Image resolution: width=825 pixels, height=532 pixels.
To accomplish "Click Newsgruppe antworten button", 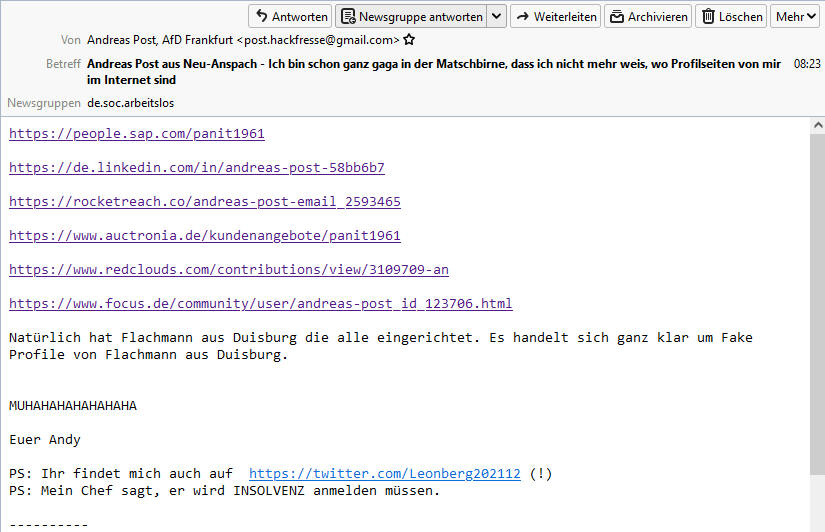I will click(411, 16).
